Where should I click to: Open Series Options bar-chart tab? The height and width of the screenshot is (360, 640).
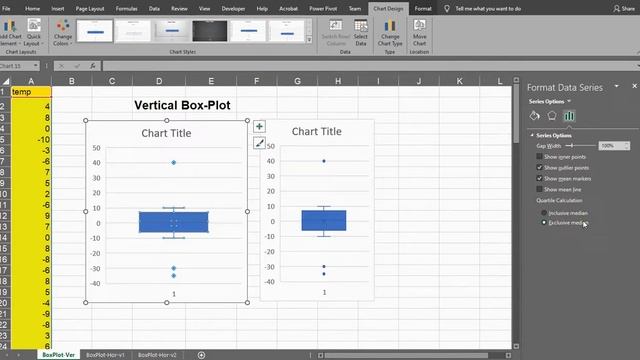(x=569, y=116)
